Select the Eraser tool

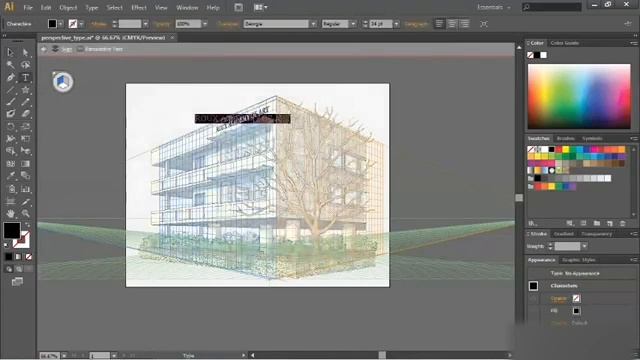tap(25, 114)
